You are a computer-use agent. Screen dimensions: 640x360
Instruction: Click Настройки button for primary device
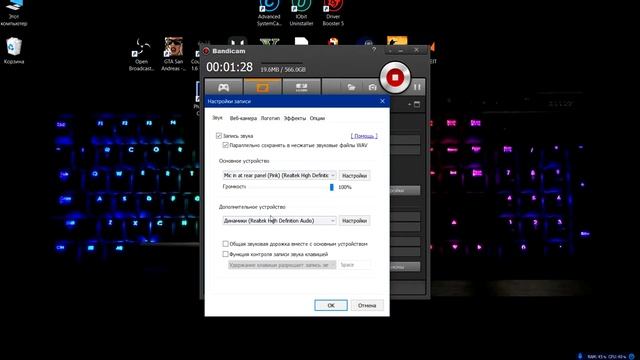tap(354, 175)
